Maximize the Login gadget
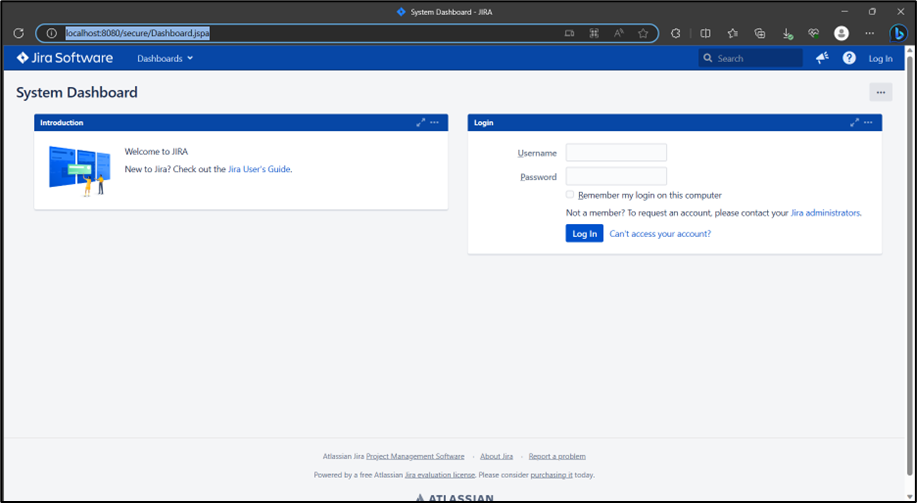 [x=854, y=122]
